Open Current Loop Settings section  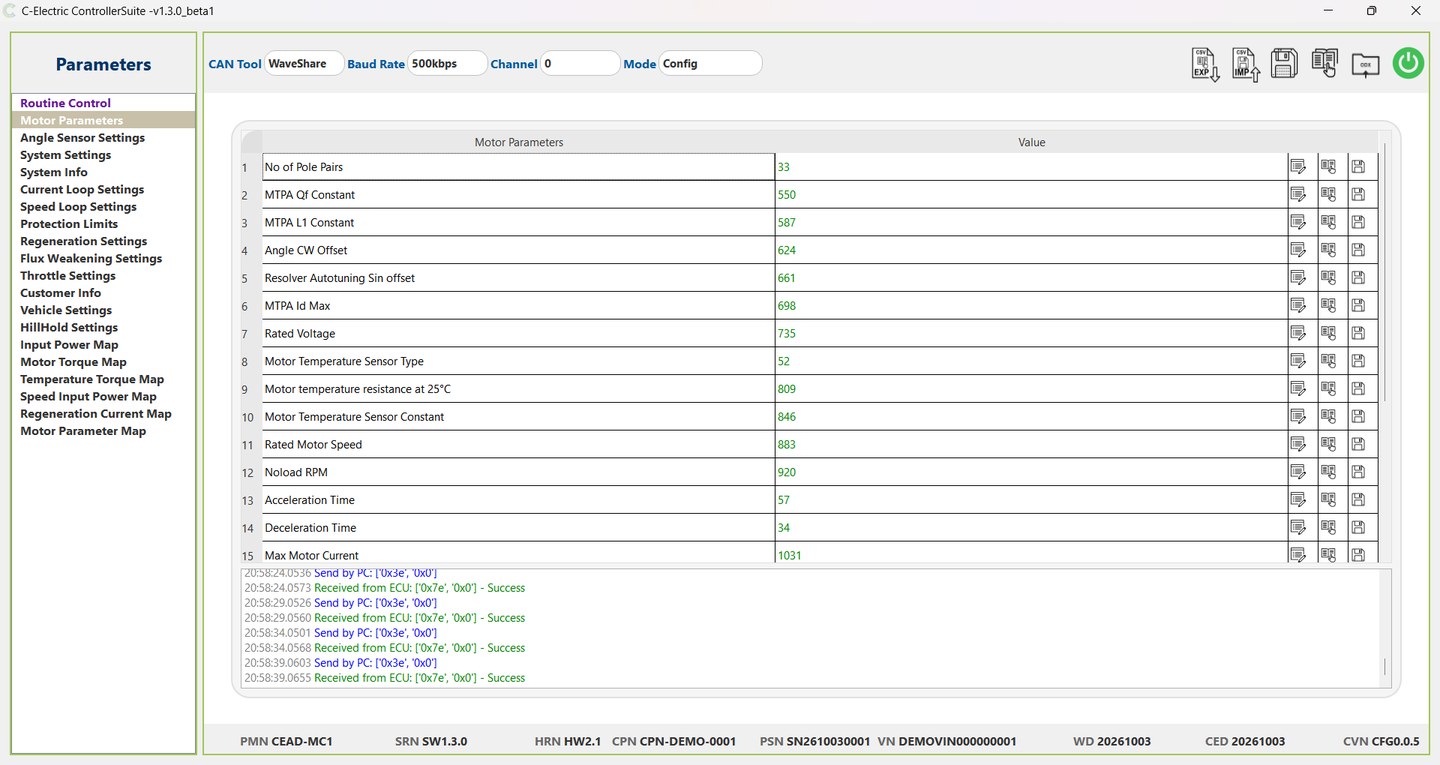(82, 190)
